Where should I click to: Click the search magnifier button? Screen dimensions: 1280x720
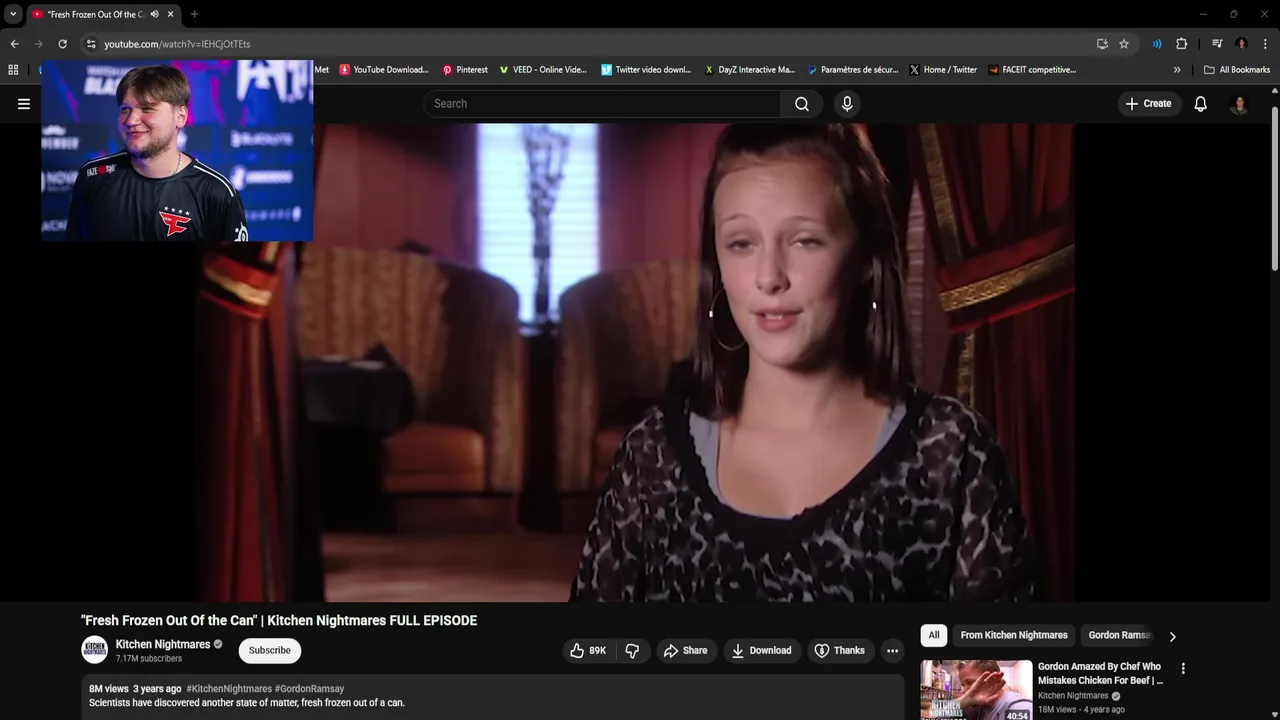(802, 104)
